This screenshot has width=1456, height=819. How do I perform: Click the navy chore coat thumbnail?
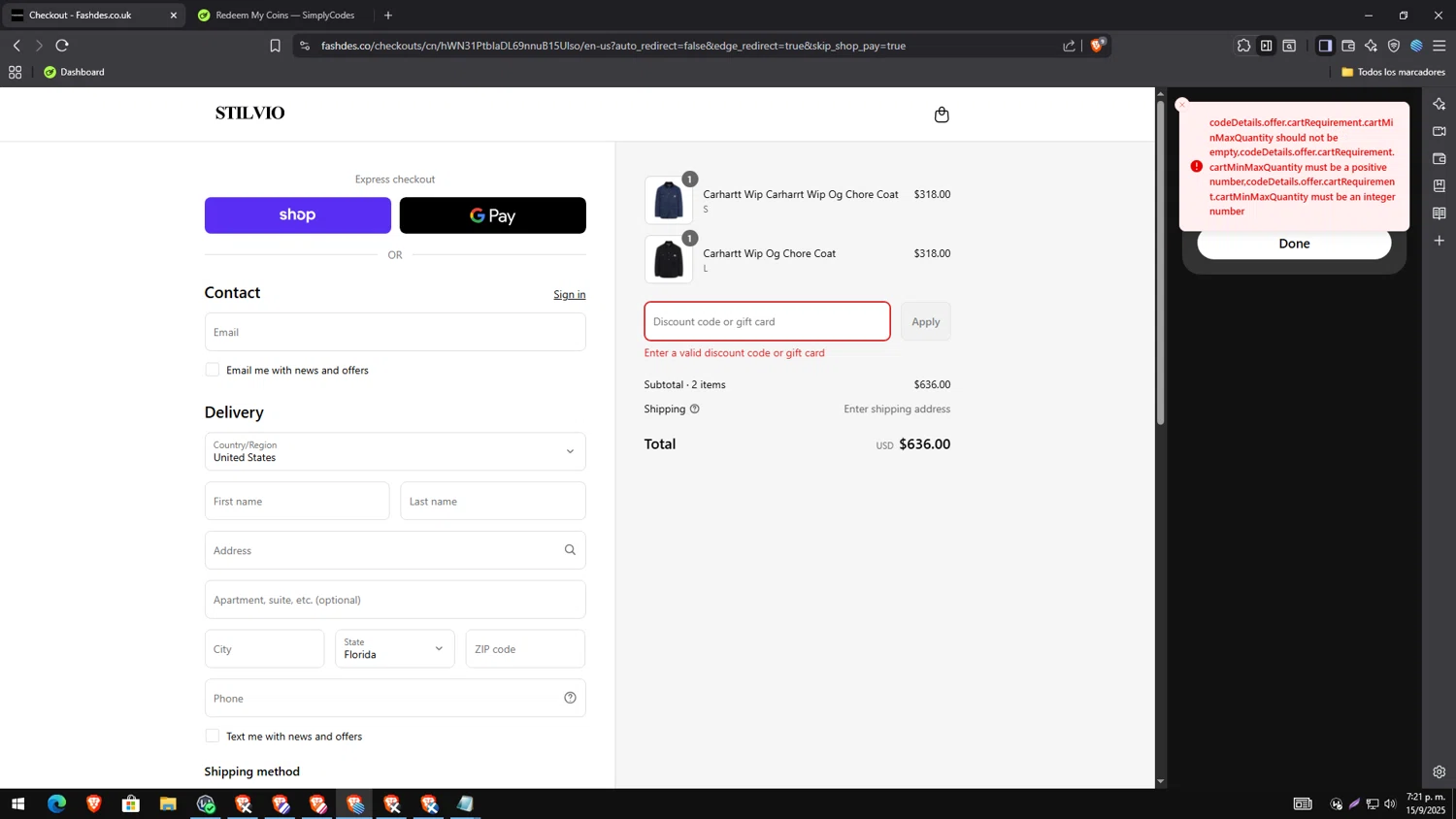tap(669, 200)
